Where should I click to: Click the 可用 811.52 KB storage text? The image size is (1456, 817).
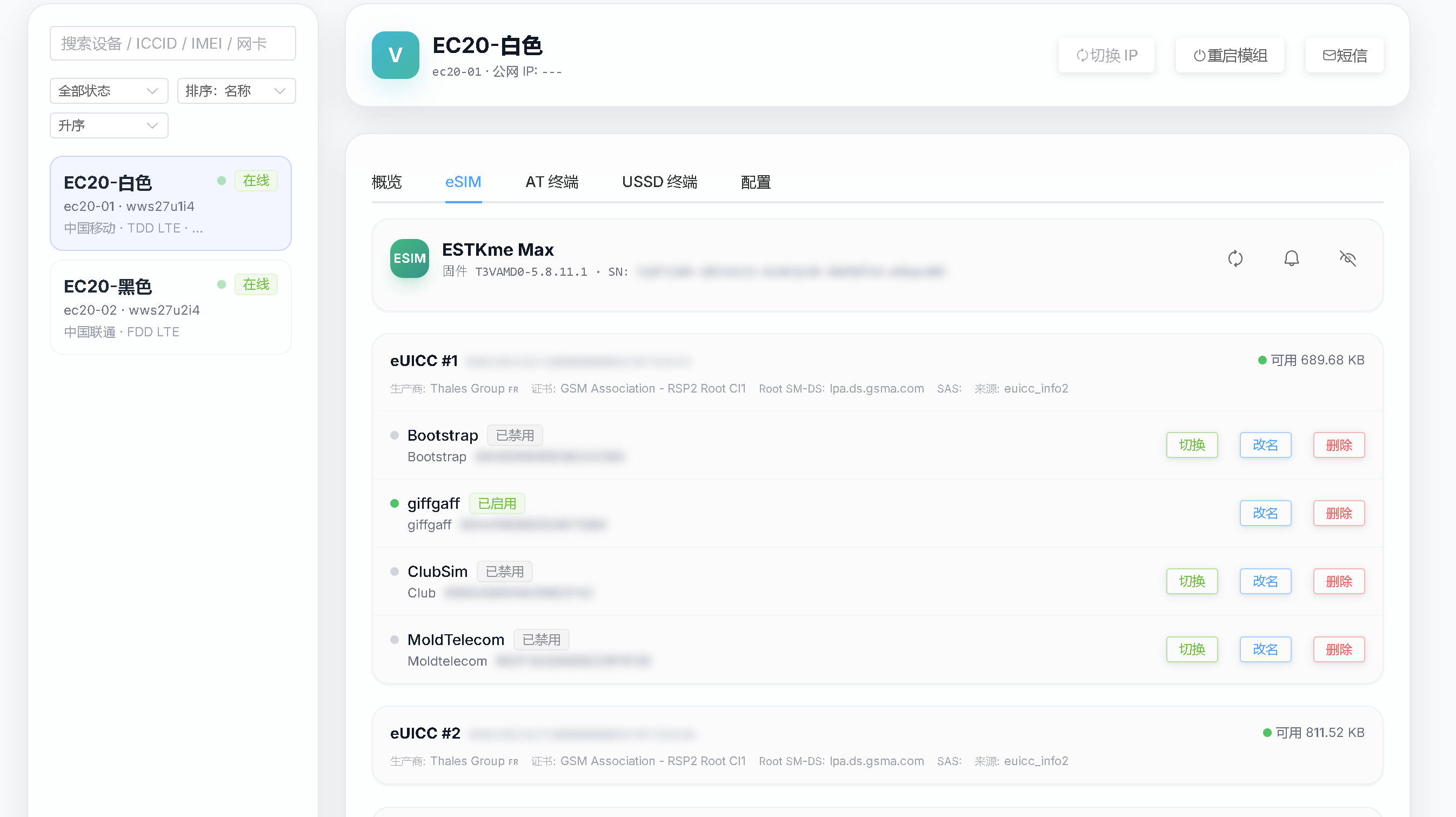pyautogui.click(x=1320, y=733)
